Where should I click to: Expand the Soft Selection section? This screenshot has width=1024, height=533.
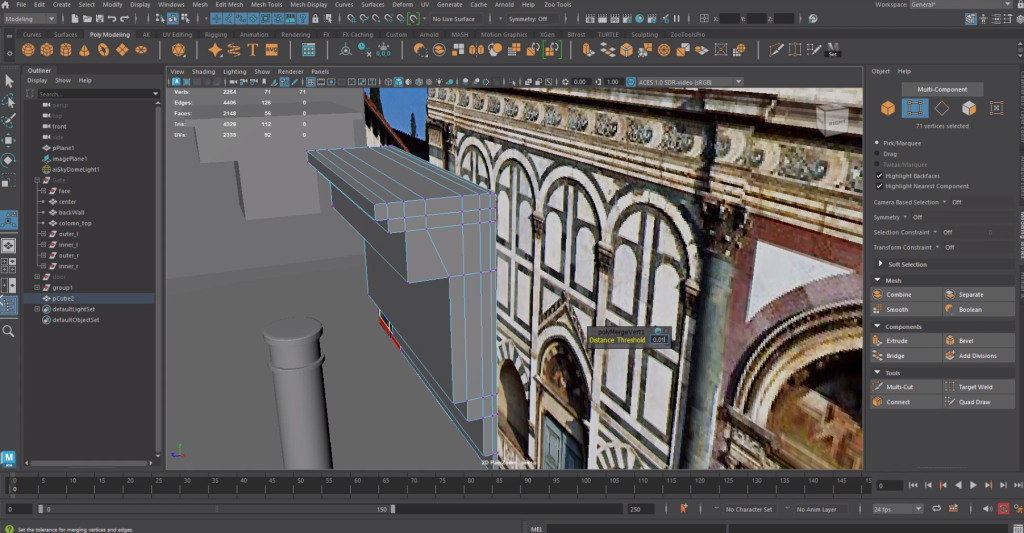(880, 264)
